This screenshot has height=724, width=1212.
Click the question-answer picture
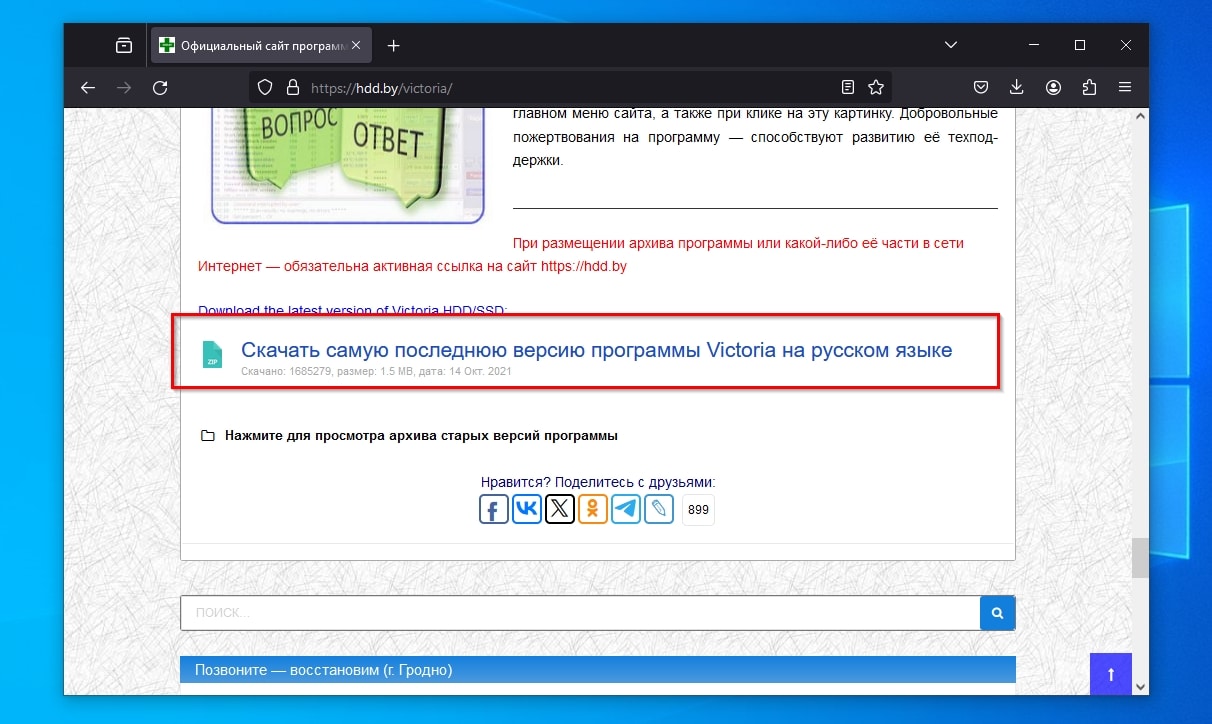tap(348, 166)
